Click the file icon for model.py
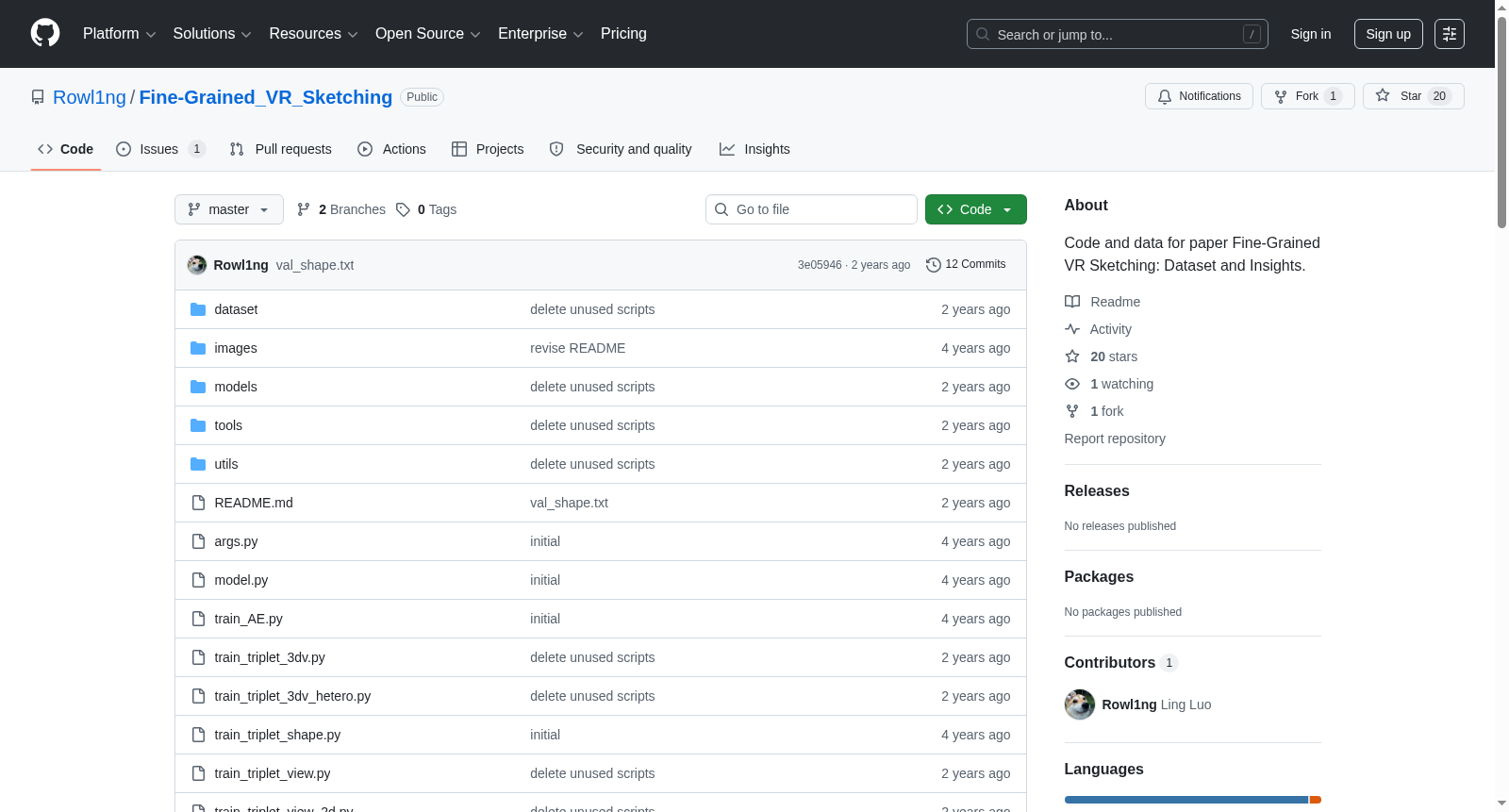Viewport: 1509px width, 812px height. pyautogui.click(x=198, y=580)
